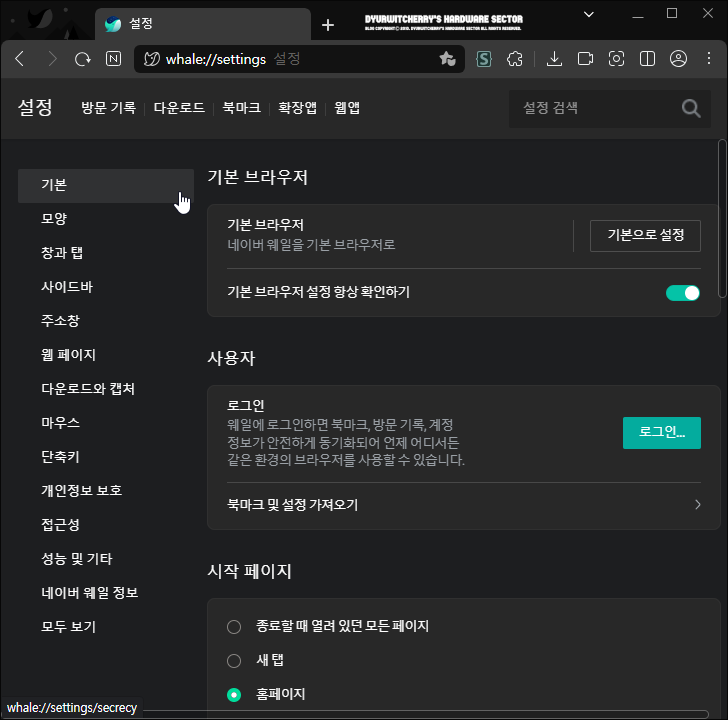Select the 새 탭 radio option

click(x=234, y=661)
